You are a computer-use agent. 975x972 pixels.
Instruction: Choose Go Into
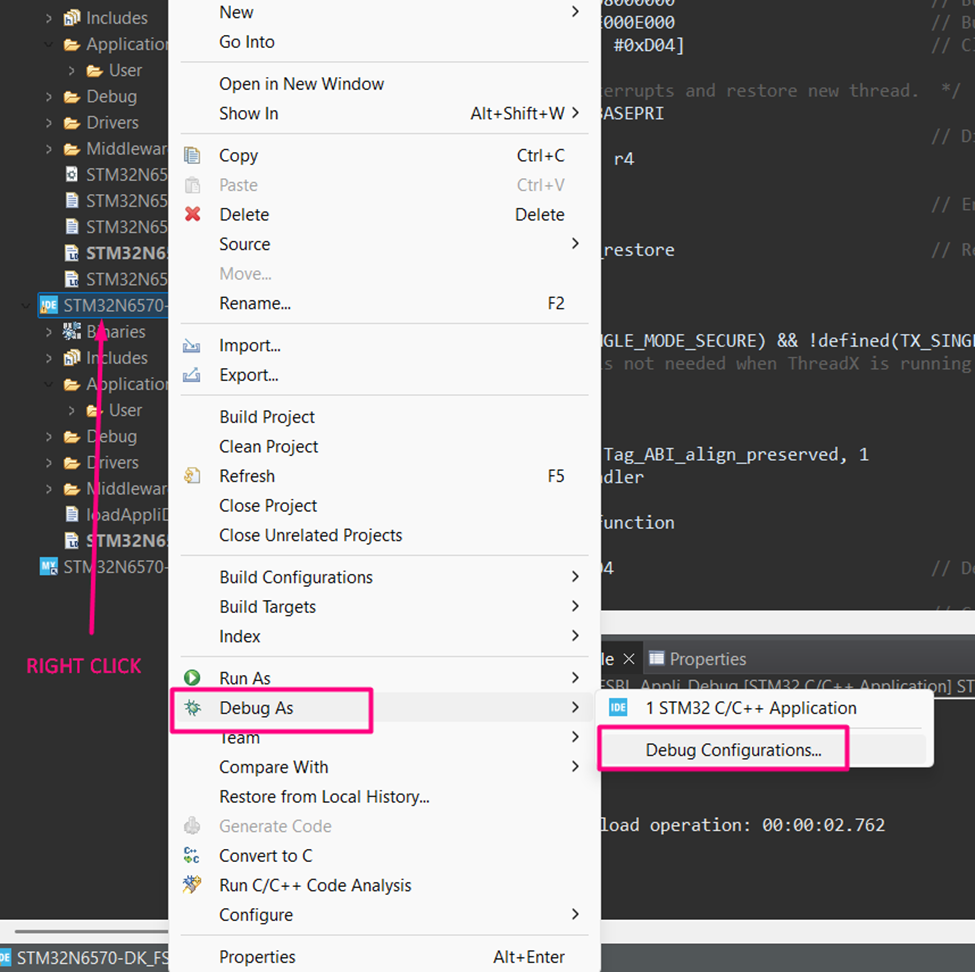384,42
